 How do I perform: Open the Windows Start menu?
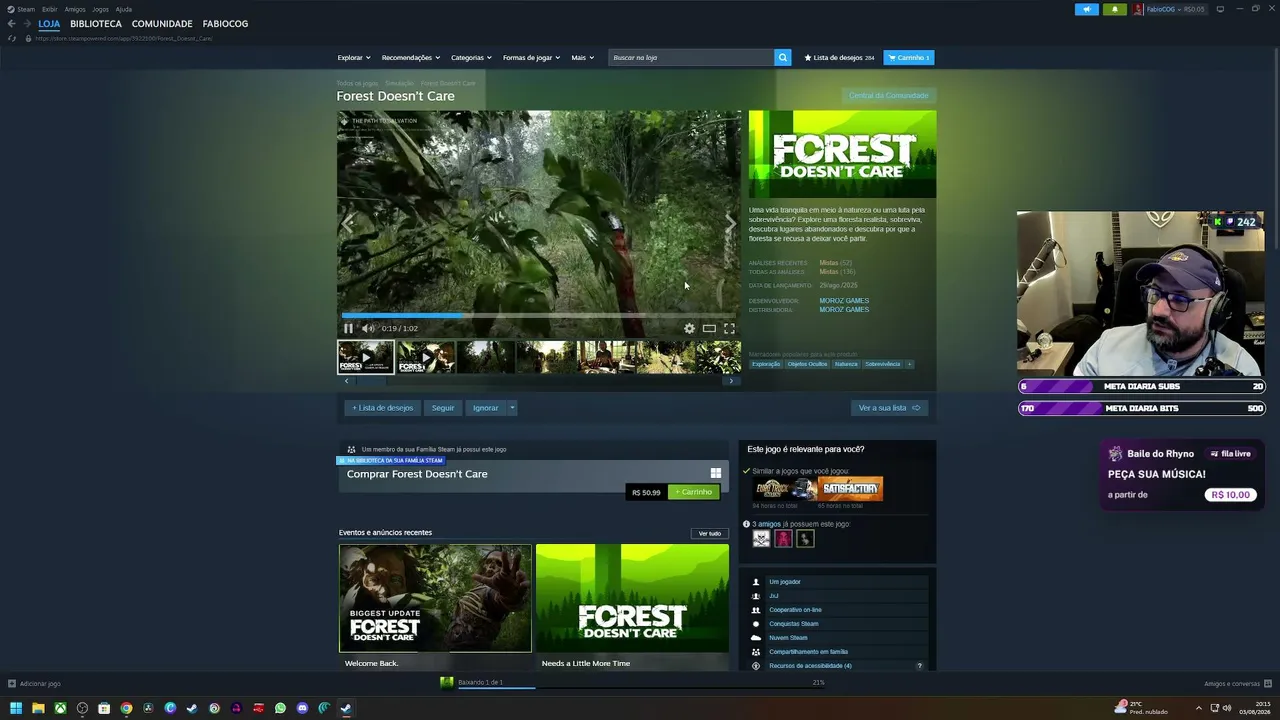pos(16,708)
